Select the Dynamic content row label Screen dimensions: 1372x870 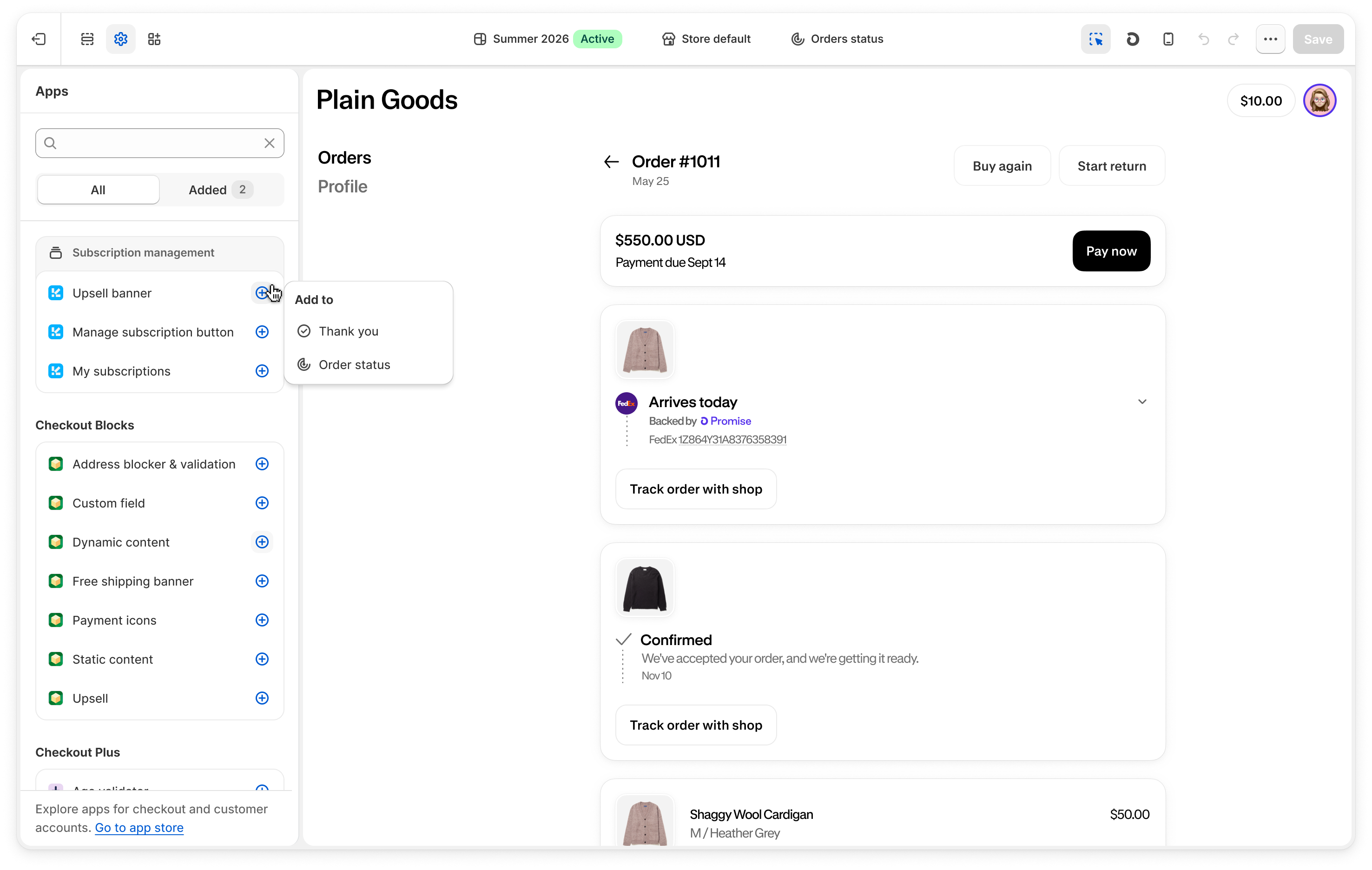pyautogui.click(x=121, y=542)
